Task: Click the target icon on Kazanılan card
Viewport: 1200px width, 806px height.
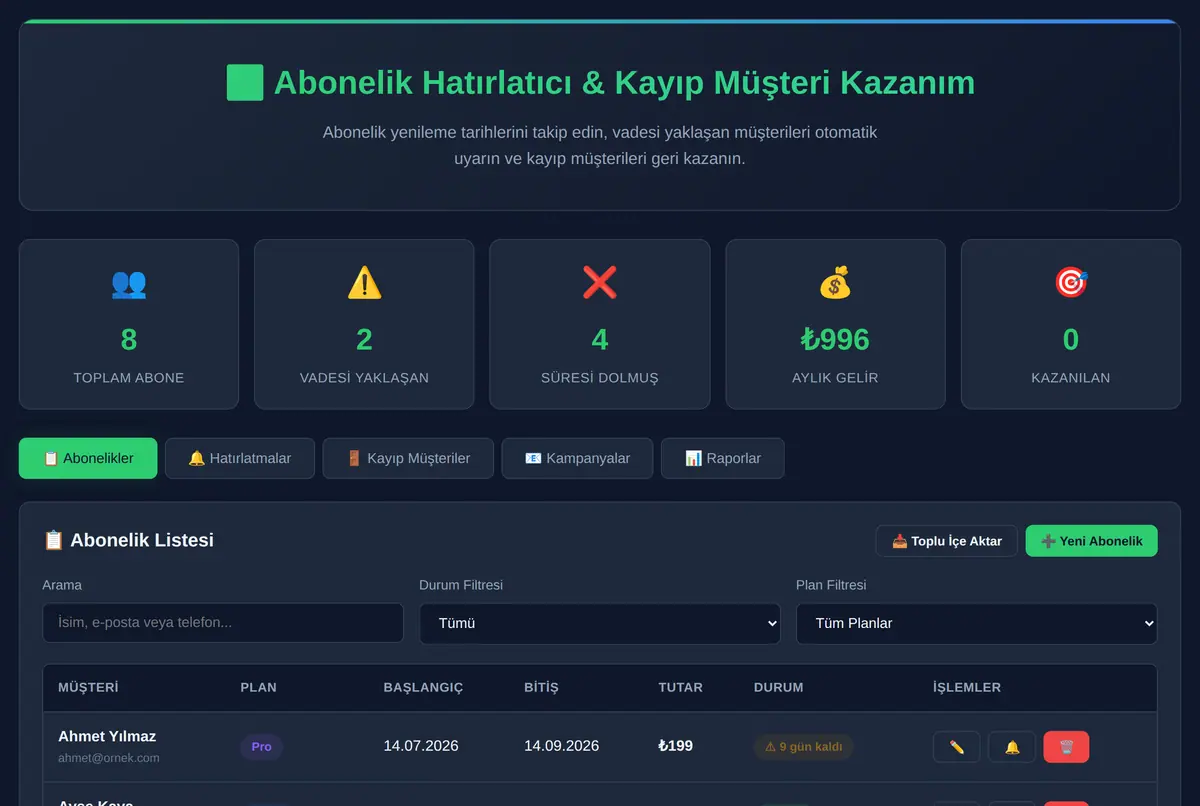Action: (1071, 283)
